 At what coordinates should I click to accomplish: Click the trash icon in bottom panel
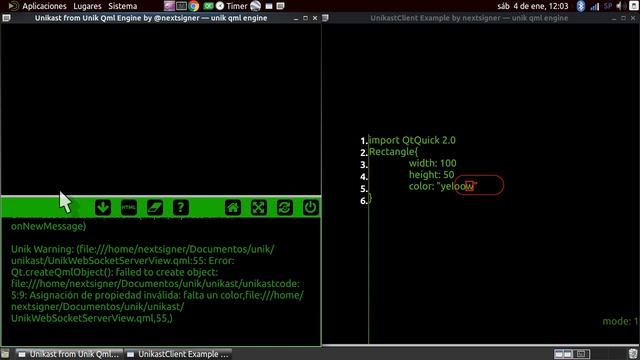pos(633,354)
